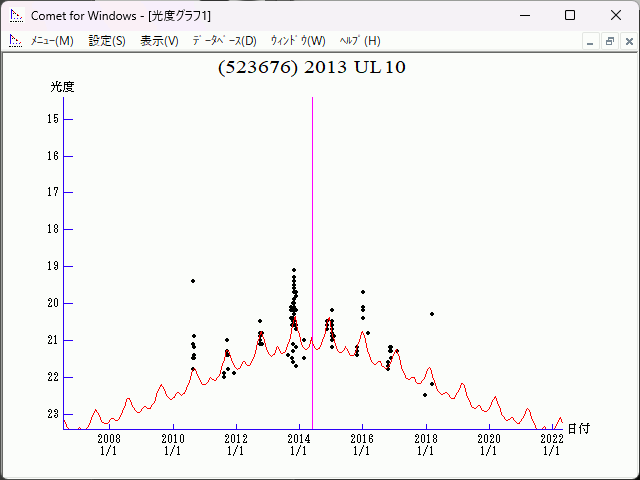Click the magenta vertical date marker line
640x480 pixels.
coord(313,250)
